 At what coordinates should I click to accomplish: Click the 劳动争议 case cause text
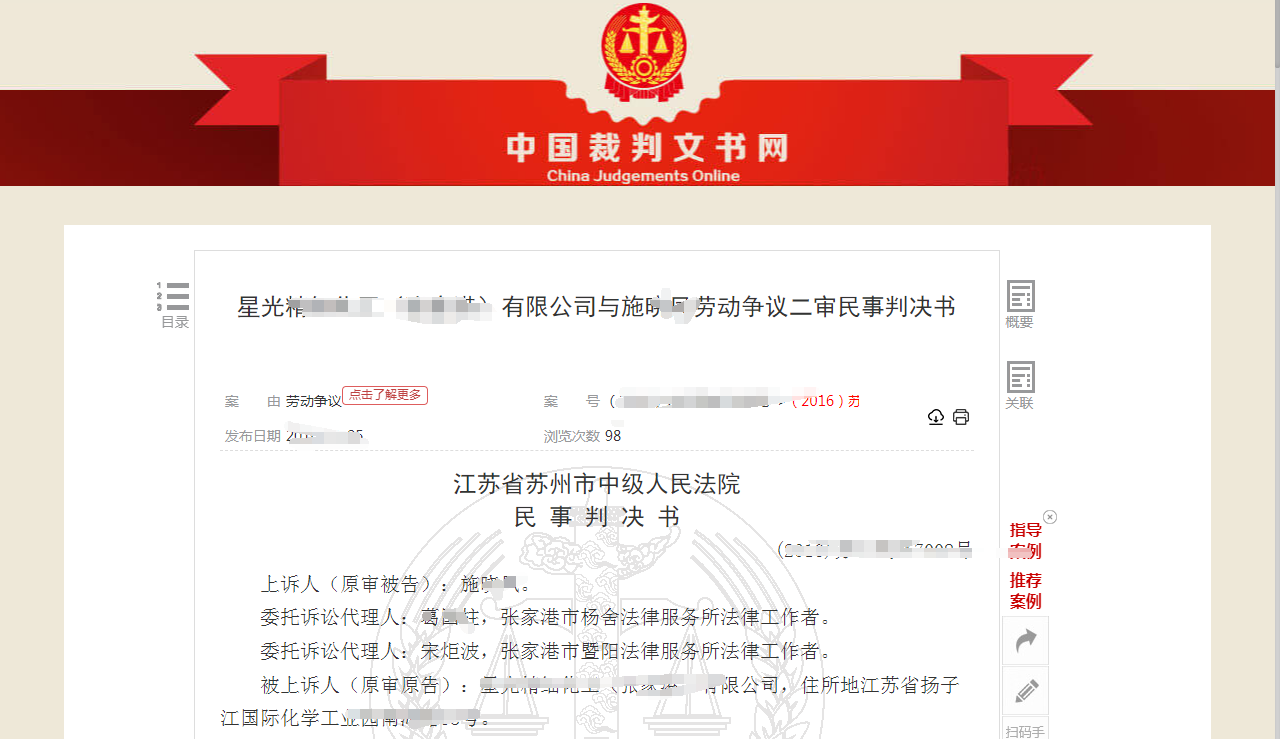click(x=313, y=401)
